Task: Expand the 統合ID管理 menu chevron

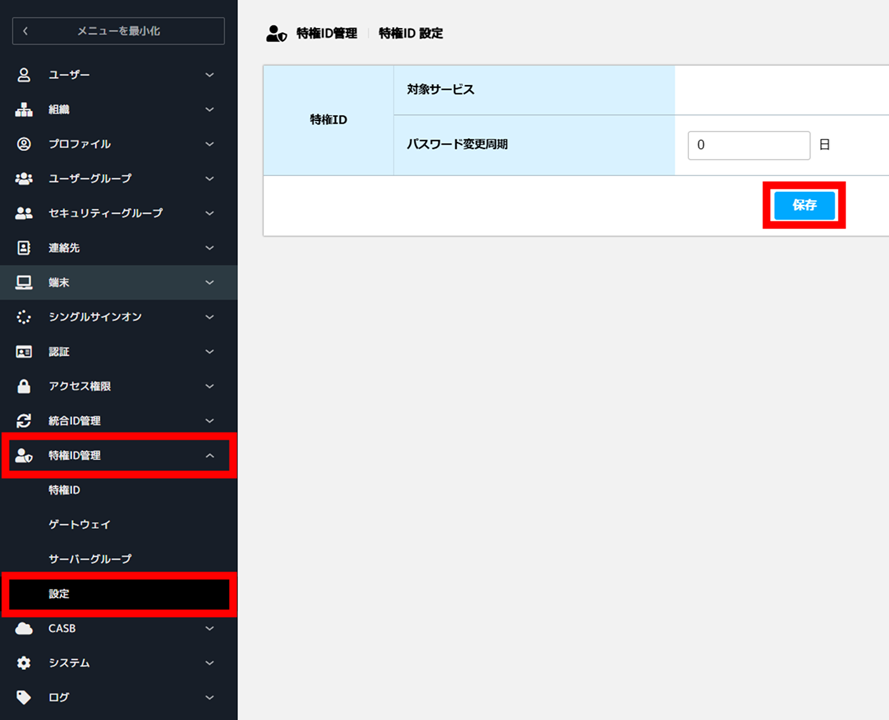Action: tap(210, 421)
